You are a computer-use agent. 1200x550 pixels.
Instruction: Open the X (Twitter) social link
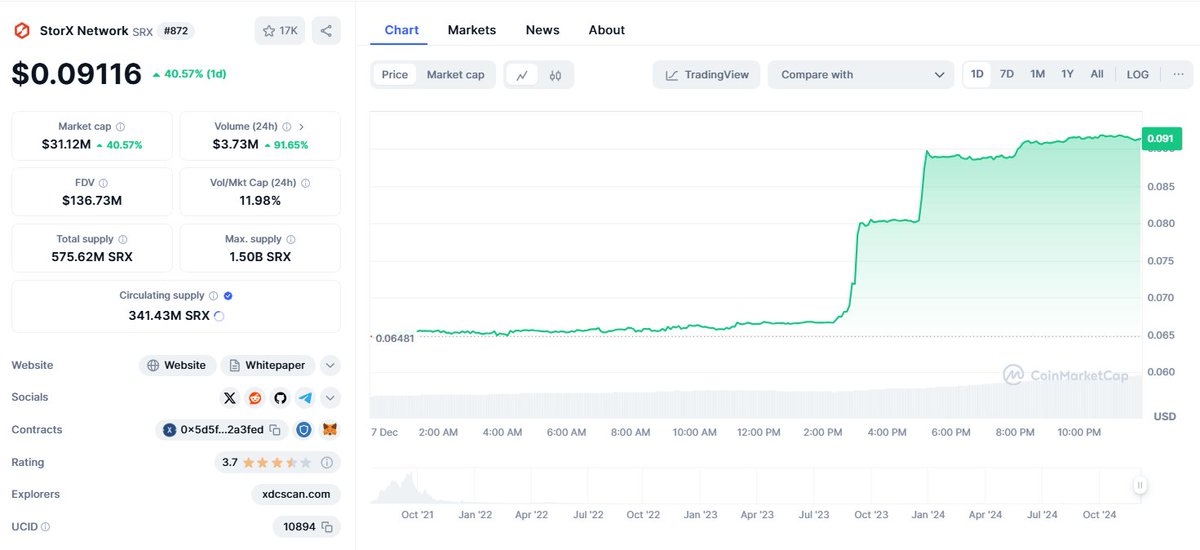pyautogui.click(x=230, y=398)
